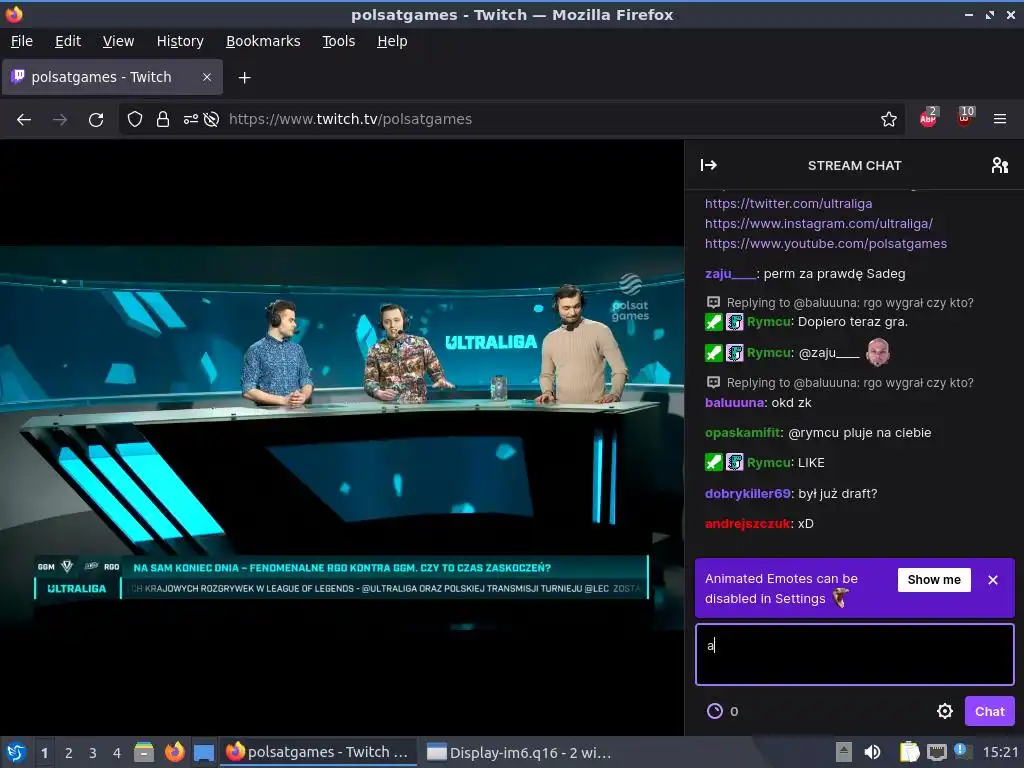The height and width of the screenshot is (768, 1024).
Task: Click username andrejszczuk in chat
Action: pyautogui.click(x=747, y=523)
